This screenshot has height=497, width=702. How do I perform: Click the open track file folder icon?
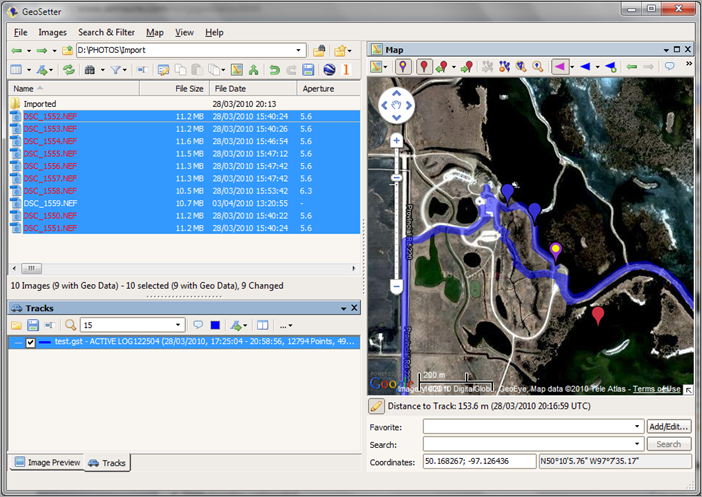point(17,325)
